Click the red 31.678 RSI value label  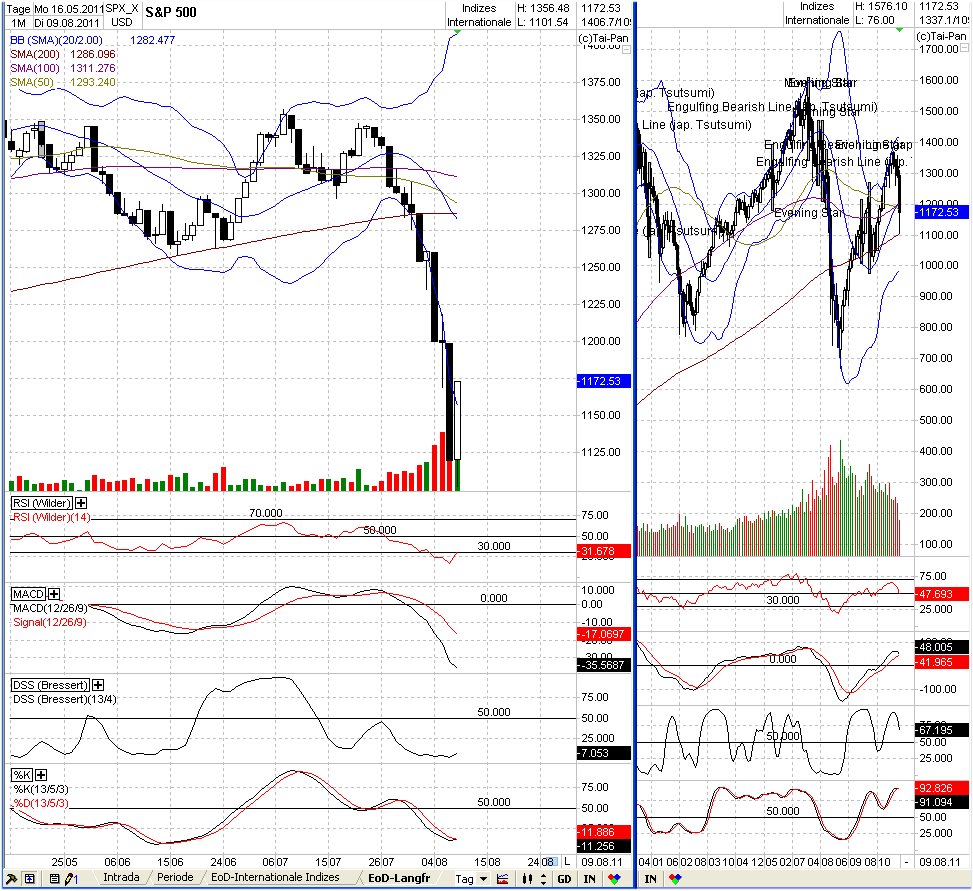(x=604, y=551)
